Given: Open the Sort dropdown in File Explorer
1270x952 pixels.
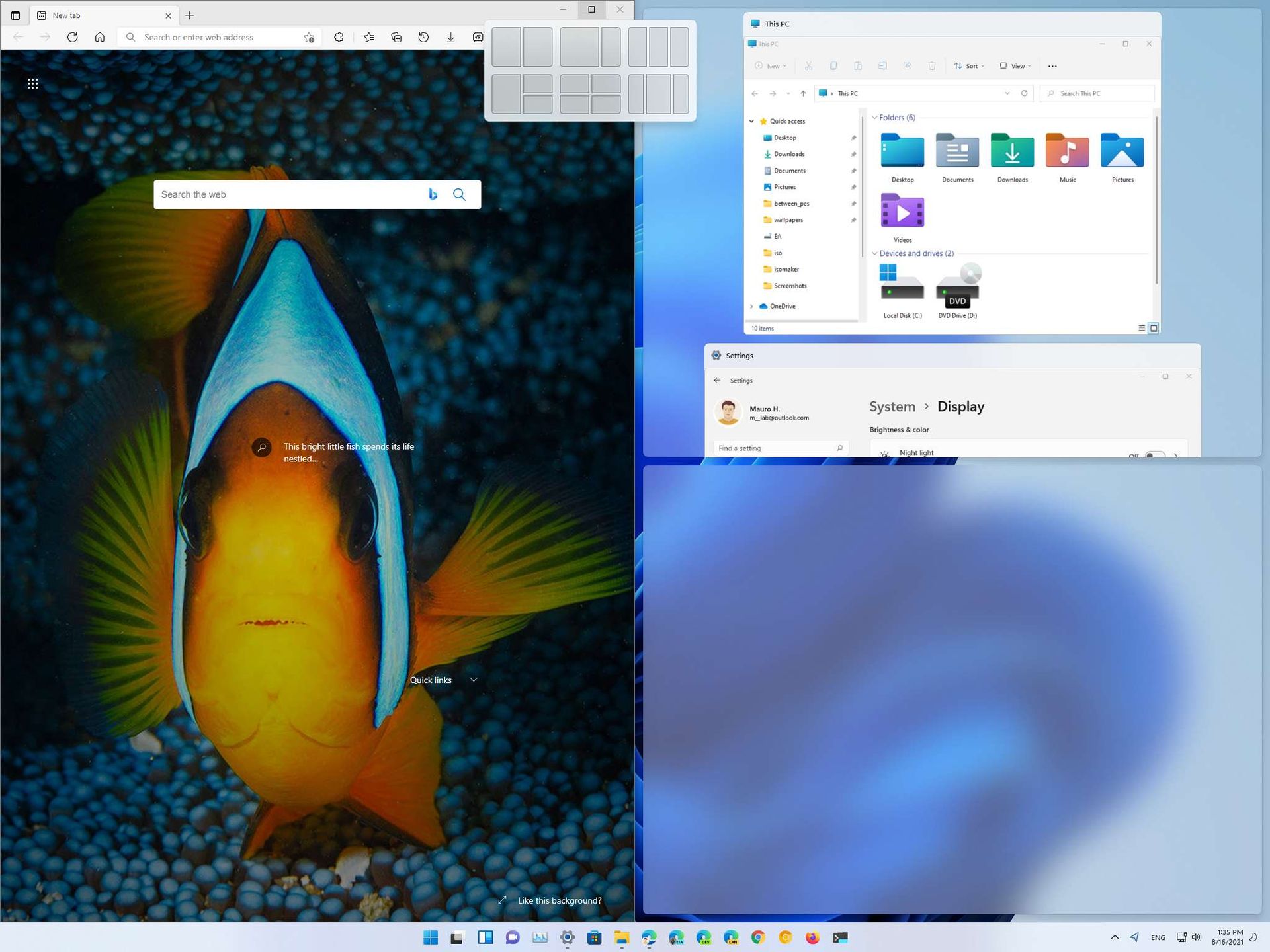Looking at the screenshot, I should pos(970,66).
